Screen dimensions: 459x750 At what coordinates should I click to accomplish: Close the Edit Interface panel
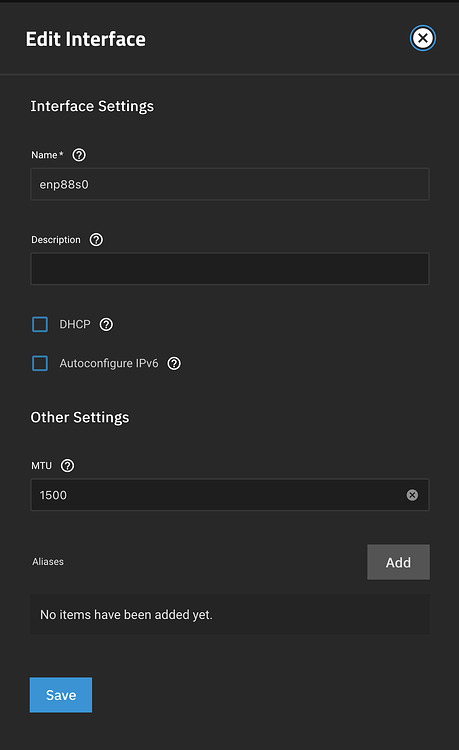click(423, 38)
